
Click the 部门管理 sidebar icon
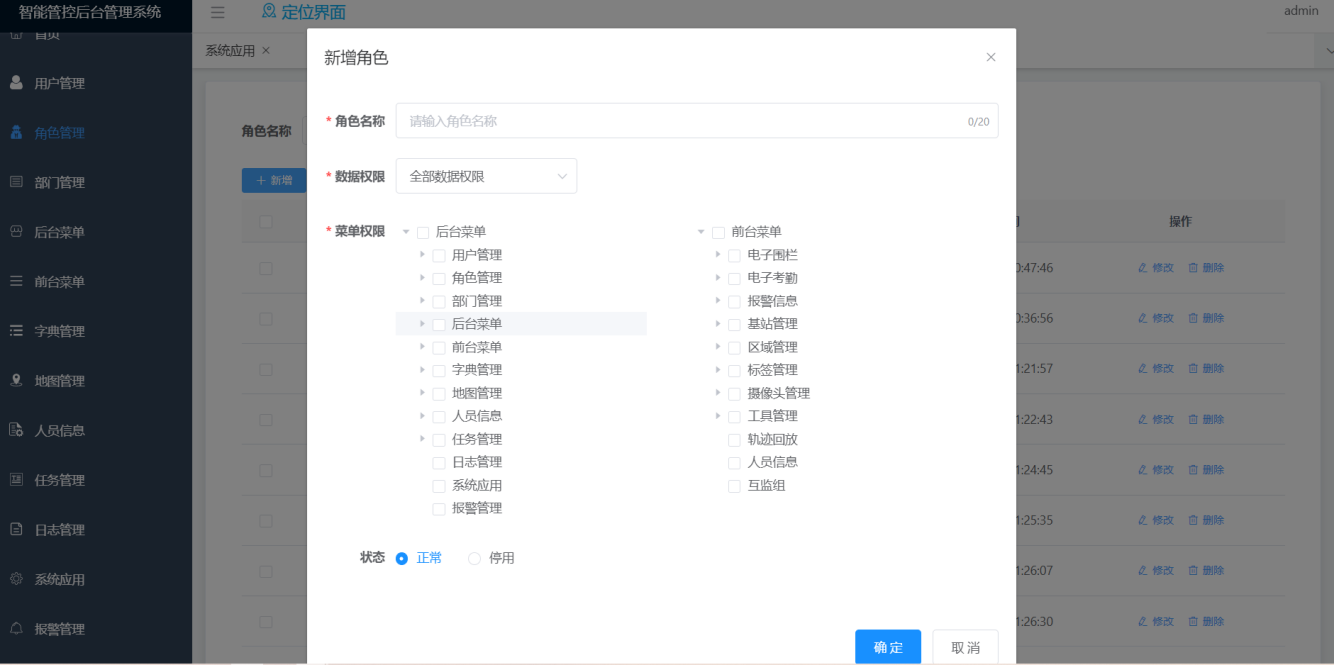click(x=16, y=182)
